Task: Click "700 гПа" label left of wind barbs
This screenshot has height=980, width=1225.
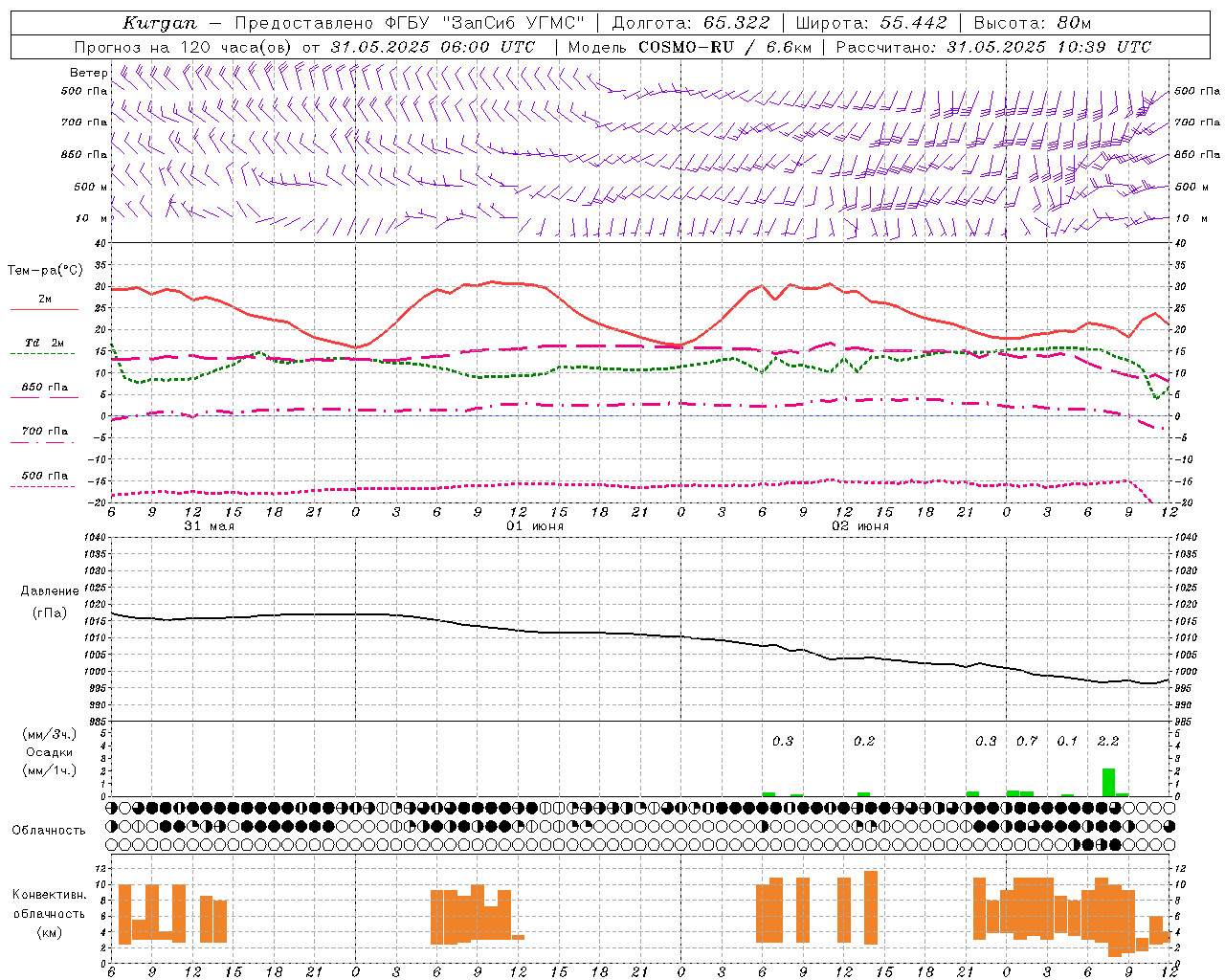Action: pyautogui.click(x=84, y=122)
